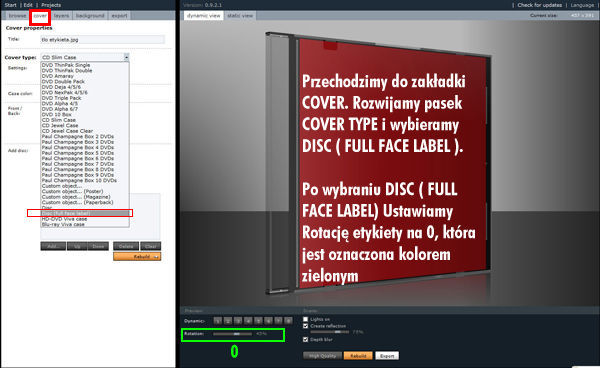The image size is (600, 368).
Task: Select dynamic view preset 5
Action: pos(258,321)
